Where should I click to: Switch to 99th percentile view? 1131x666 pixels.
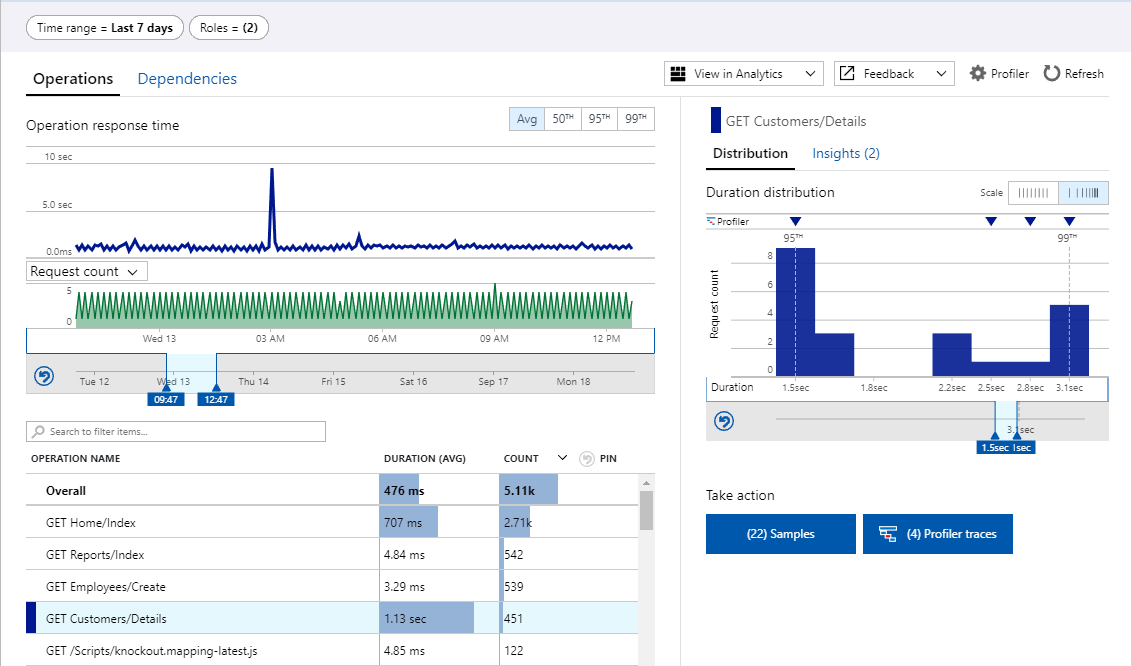635,119
